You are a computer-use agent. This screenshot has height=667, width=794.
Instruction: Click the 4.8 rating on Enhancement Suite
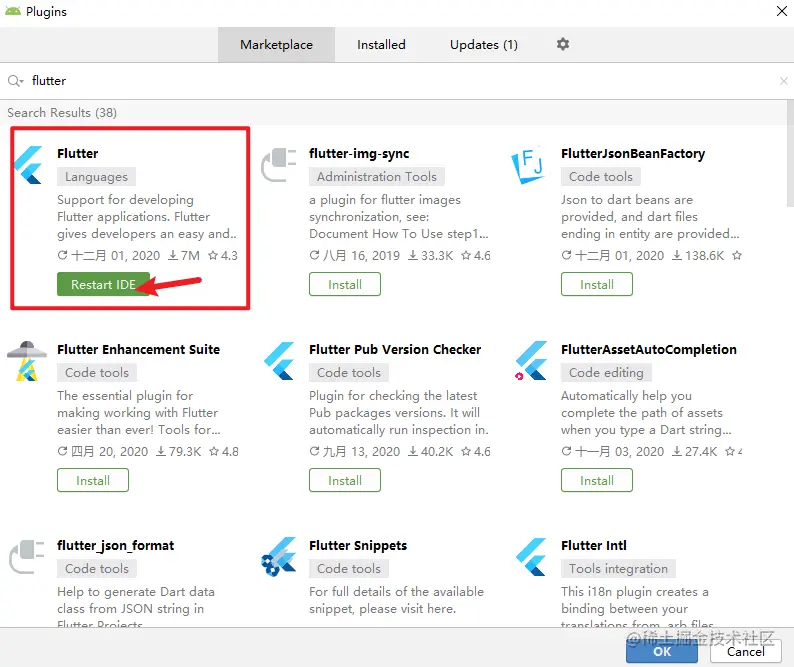coord(224,452)
